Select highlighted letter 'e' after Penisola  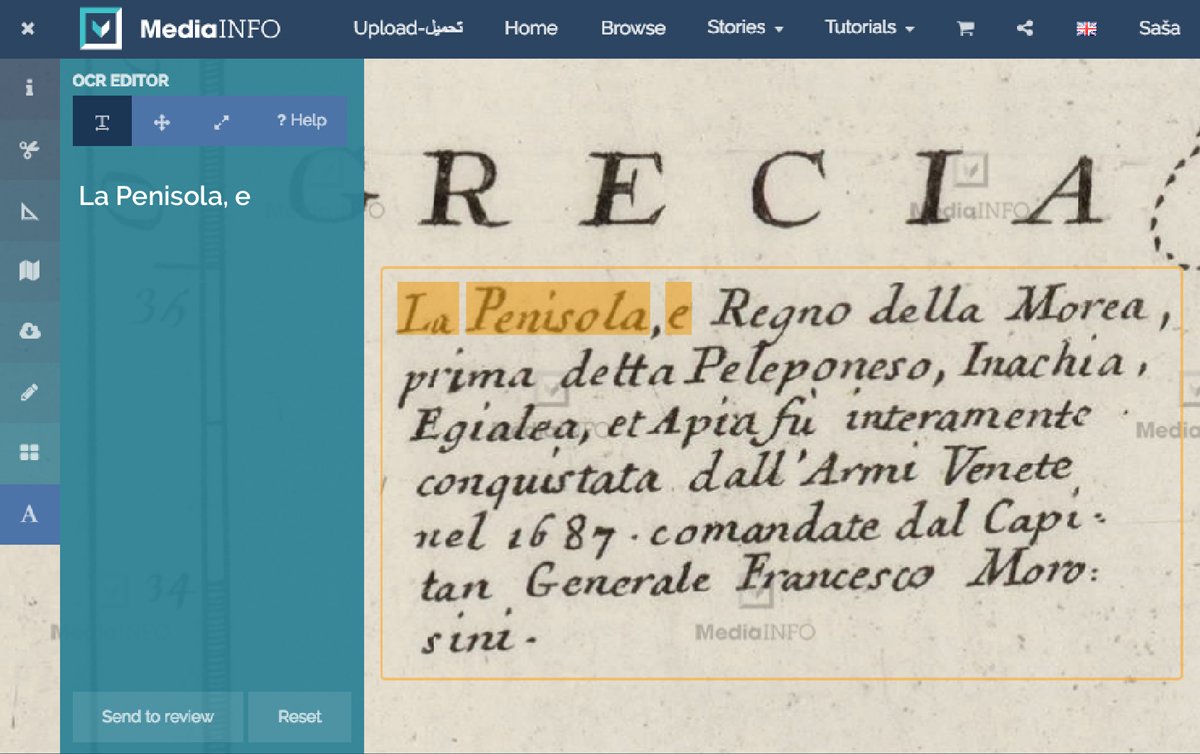[x=679, y=309]
